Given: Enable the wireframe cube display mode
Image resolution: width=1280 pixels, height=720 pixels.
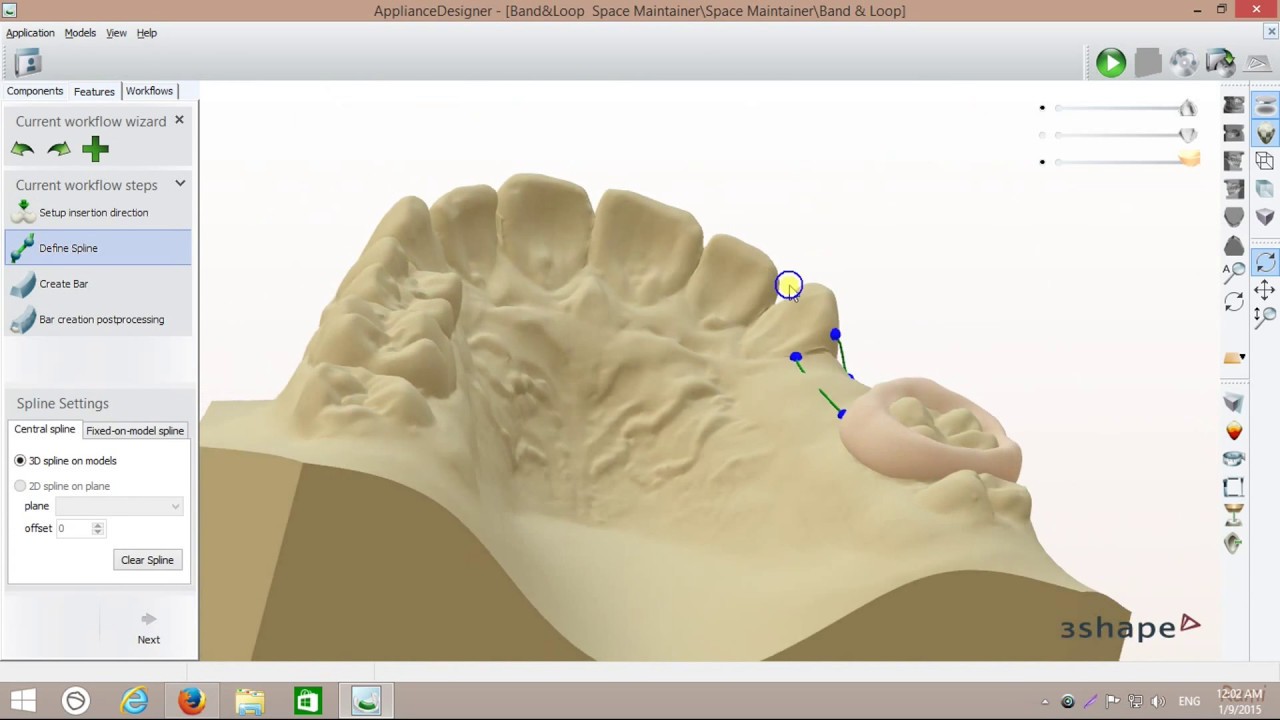Looking at the screenshot, I should (1265, 162).
